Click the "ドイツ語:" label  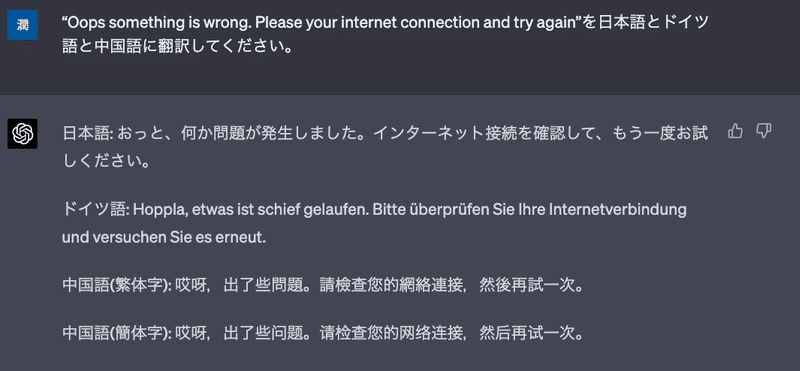(96, 210)
